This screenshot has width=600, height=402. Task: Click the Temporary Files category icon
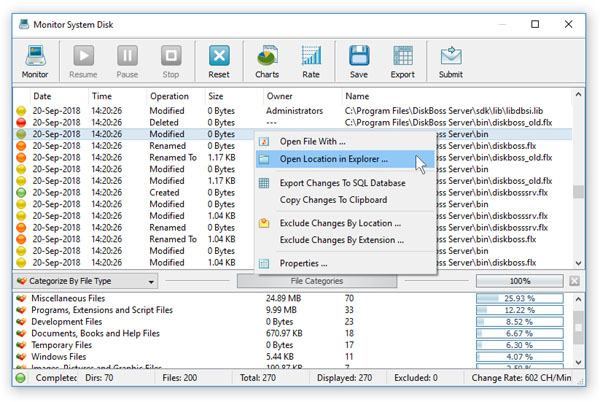(x=21, y=345)
